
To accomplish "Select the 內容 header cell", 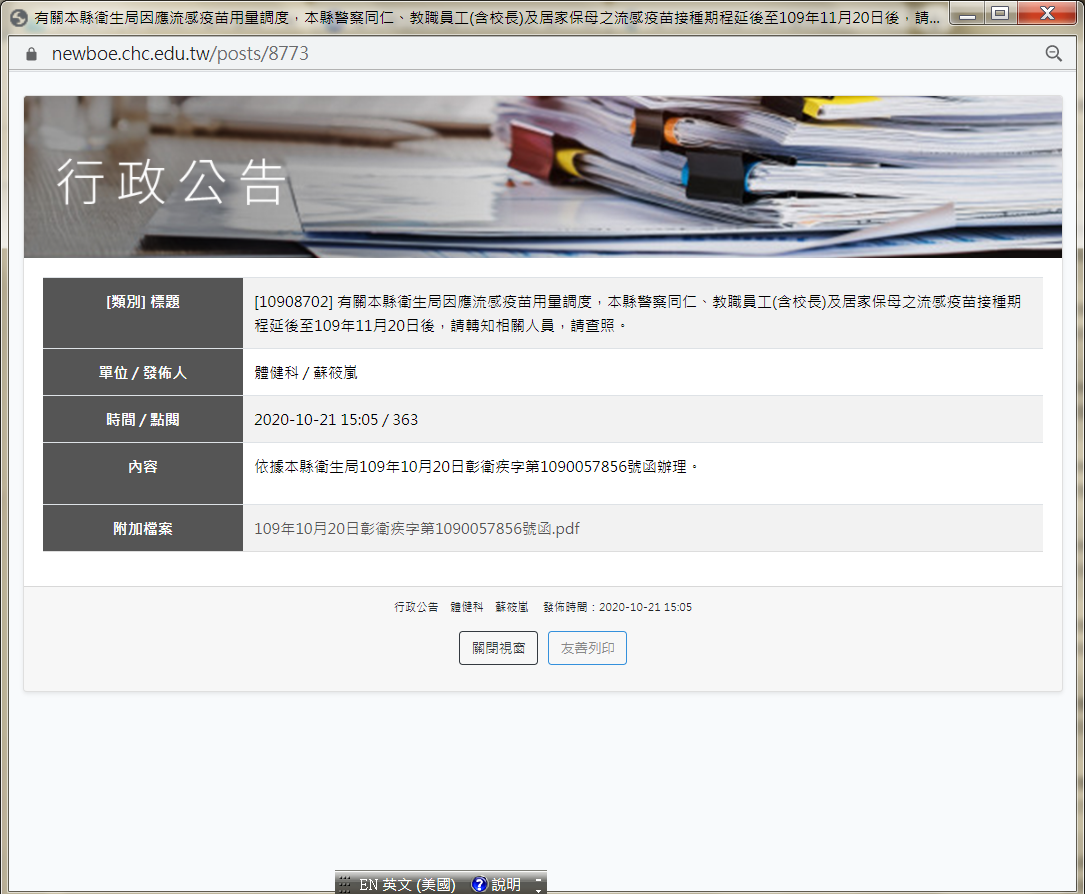I will click(x=143, y=473).
